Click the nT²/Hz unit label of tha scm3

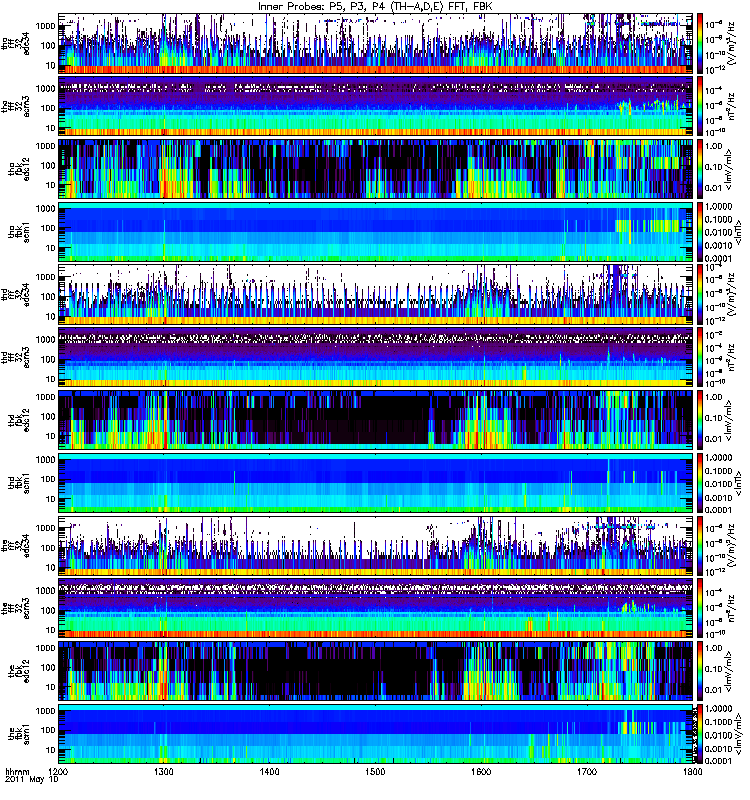pos(731,107)
